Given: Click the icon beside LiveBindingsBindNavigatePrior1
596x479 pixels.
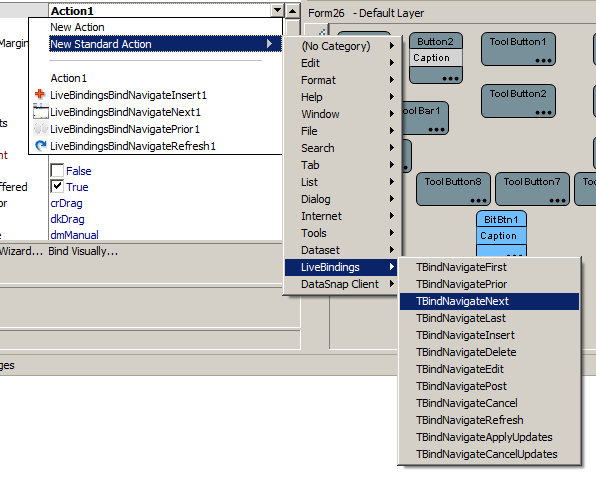Looking at the screenshot, I should [40, 129].
